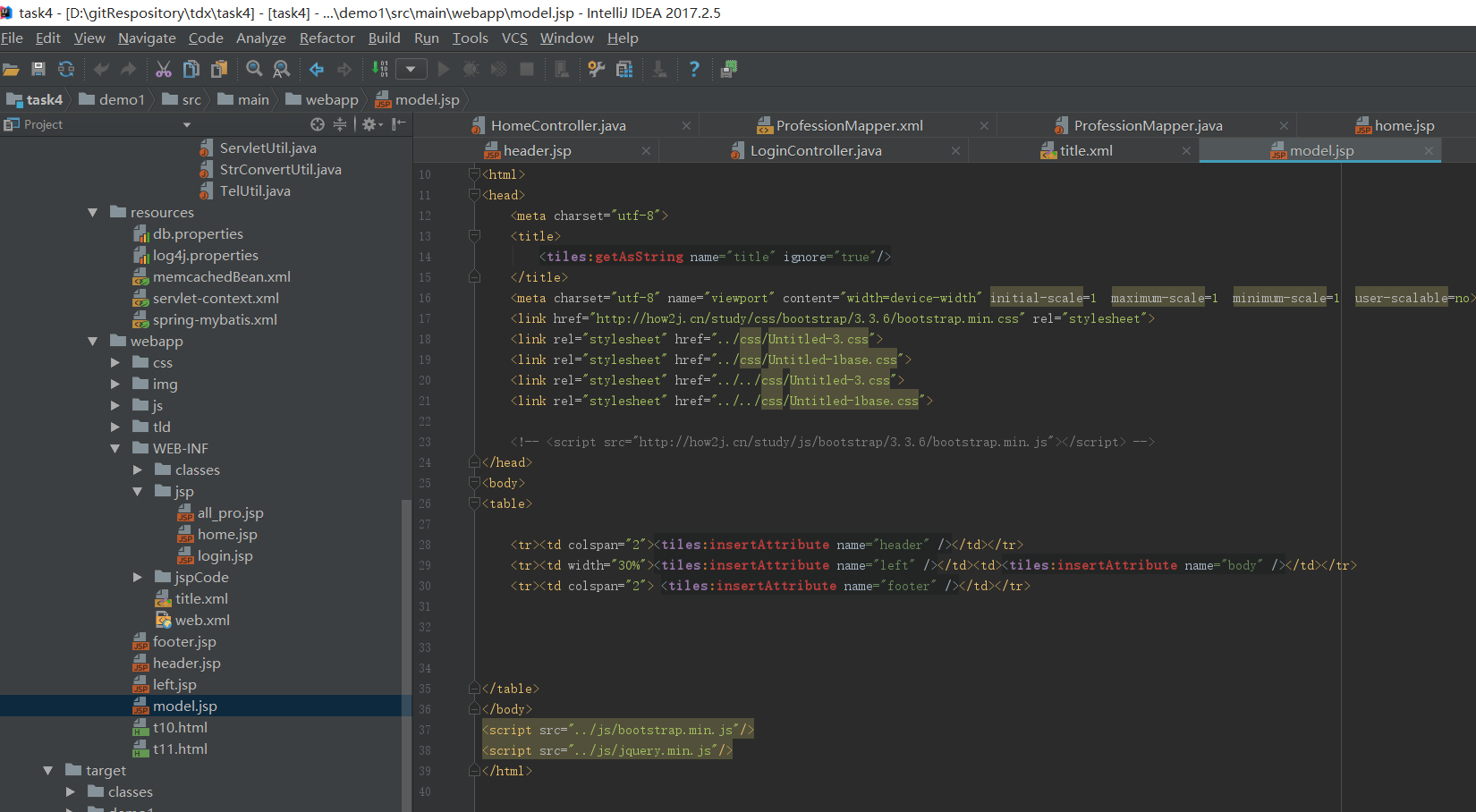Close the ProfessionMapper.java tab

coord(1284,126)
